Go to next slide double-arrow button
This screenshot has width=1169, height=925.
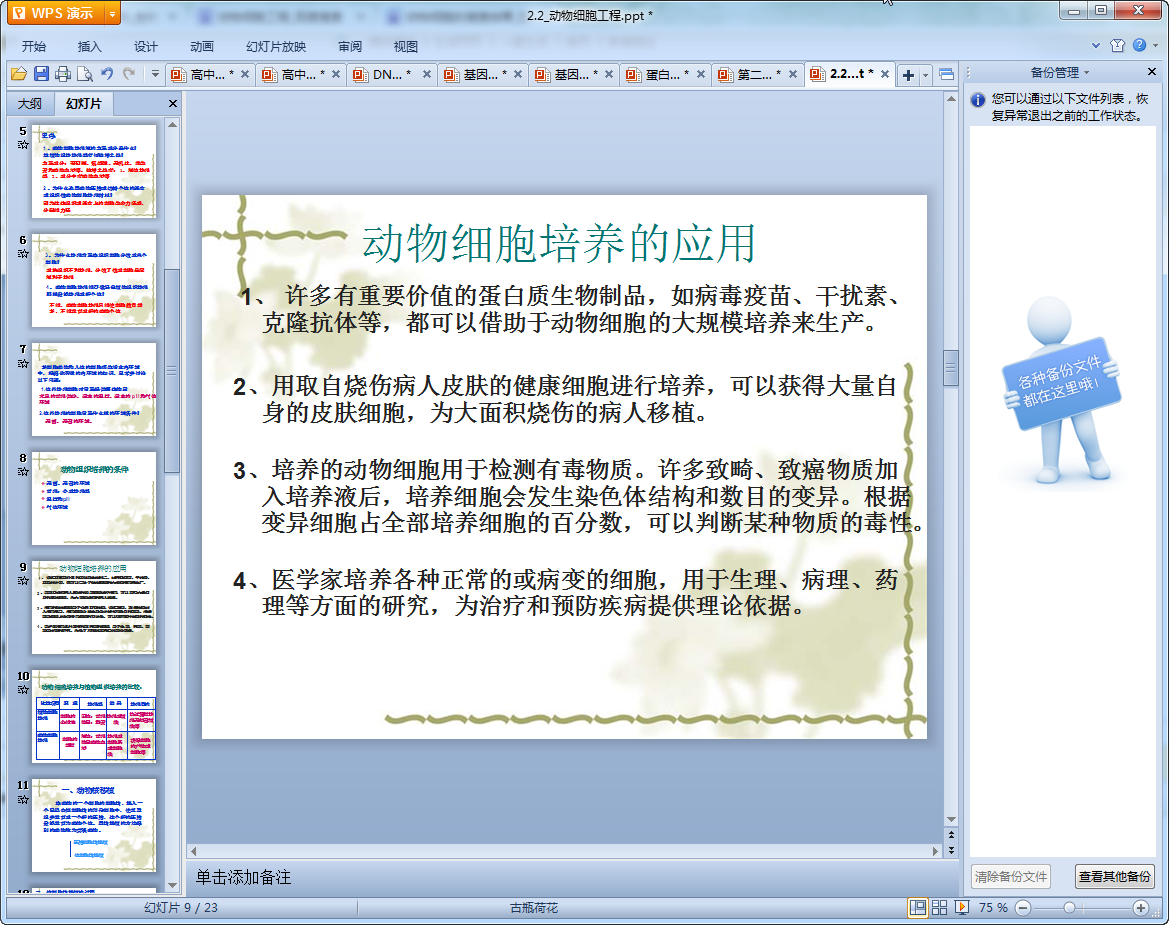(x=951, y=850)
